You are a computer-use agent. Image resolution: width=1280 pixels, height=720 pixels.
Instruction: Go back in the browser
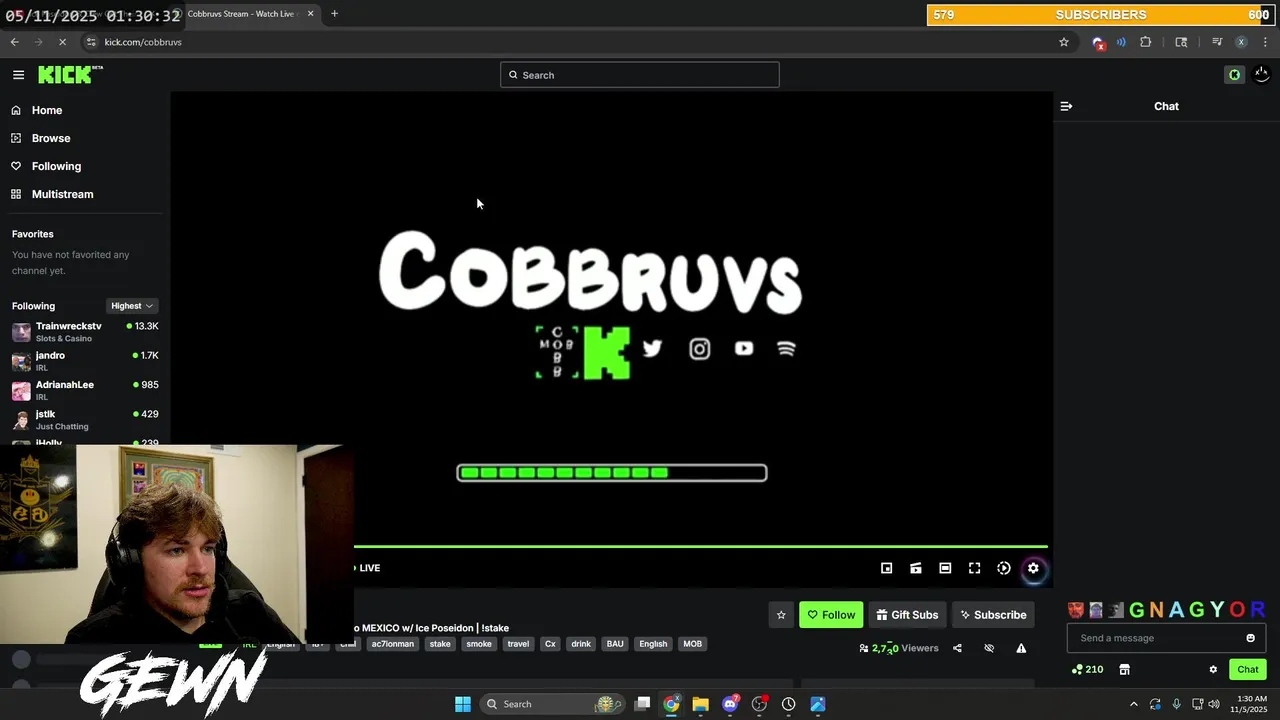pyautogui.click(x=14, y=42)
